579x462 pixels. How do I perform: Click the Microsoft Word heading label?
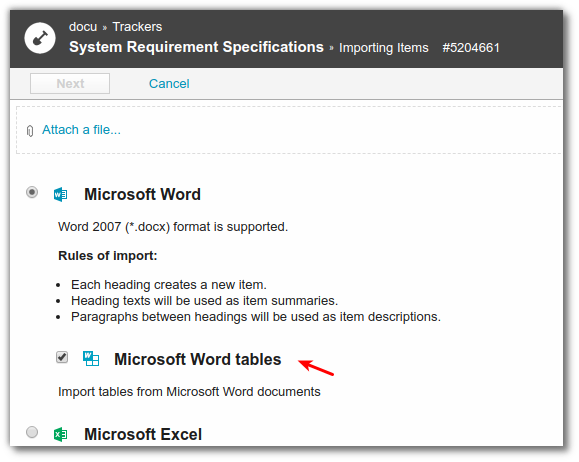pos(143,194)
